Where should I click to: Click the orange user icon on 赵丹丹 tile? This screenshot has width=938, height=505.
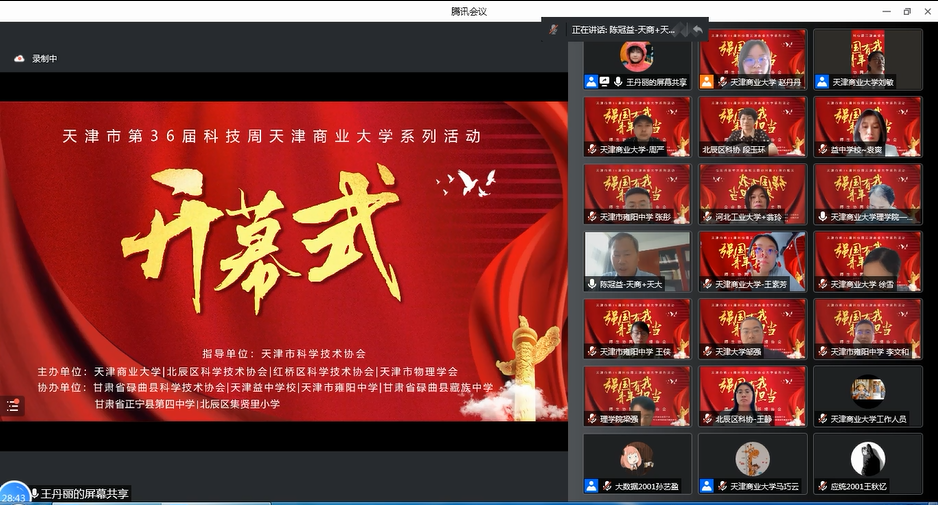coord(707,82)
